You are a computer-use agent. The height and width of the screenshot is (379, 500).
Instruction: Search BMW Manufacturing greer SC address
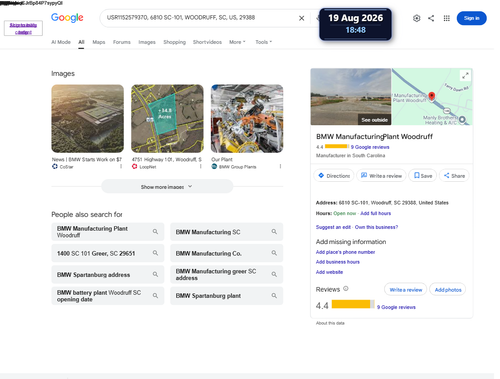[x=226, y=274]
